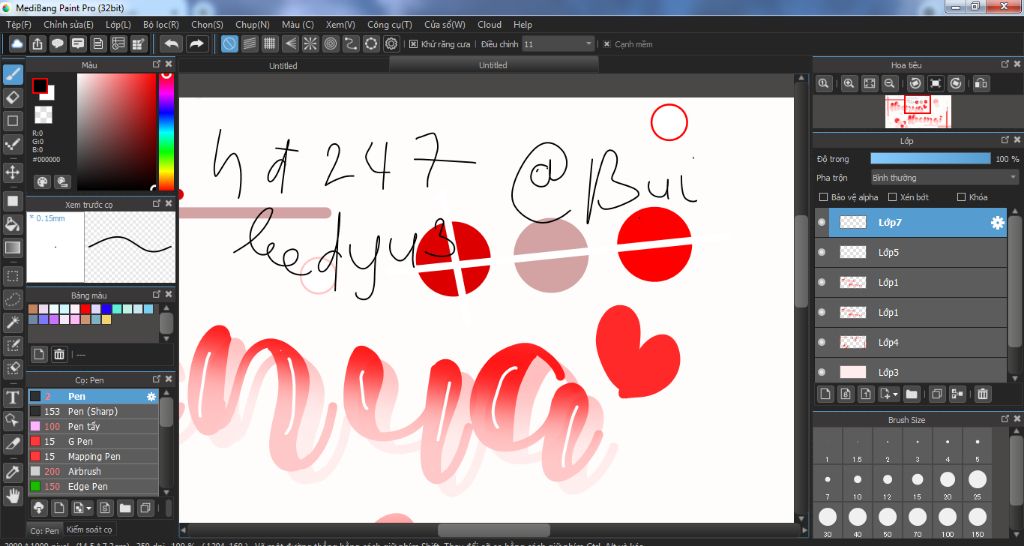
Task: Click the navigator canvas thumbnail
Action: 918,112
